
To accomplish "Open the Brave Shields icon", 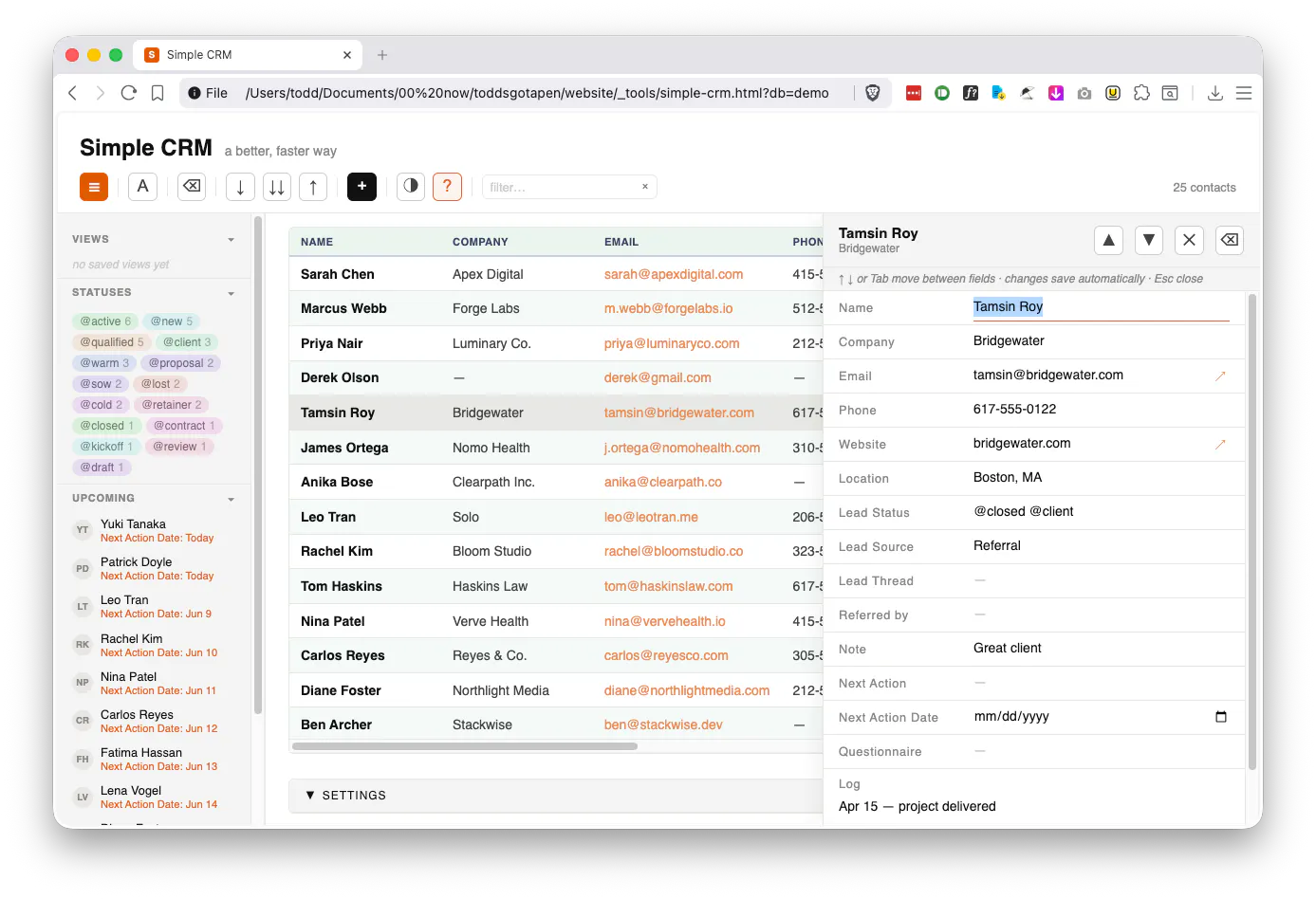I will pyautogui.click(x=873, y=93).
